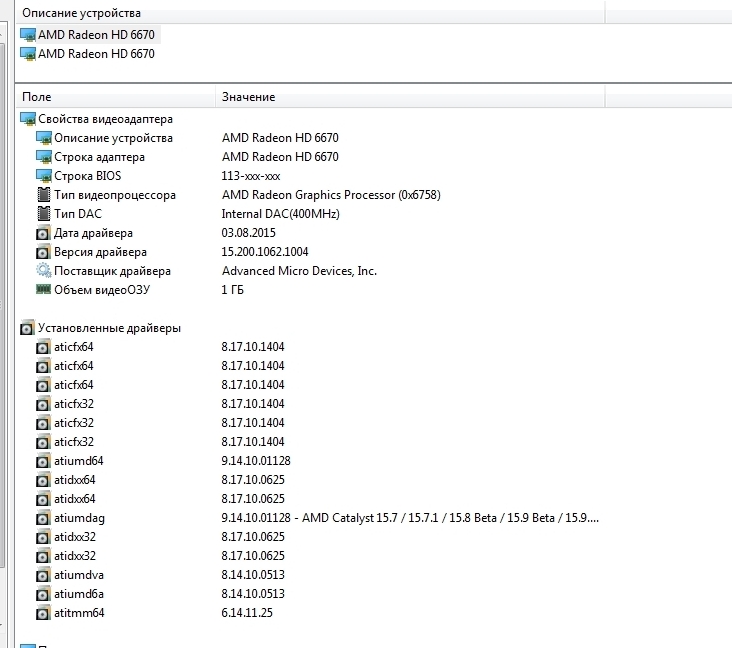
Task: Select driver version '15.200.1062.1004'
Action: (x=265, y=252)
